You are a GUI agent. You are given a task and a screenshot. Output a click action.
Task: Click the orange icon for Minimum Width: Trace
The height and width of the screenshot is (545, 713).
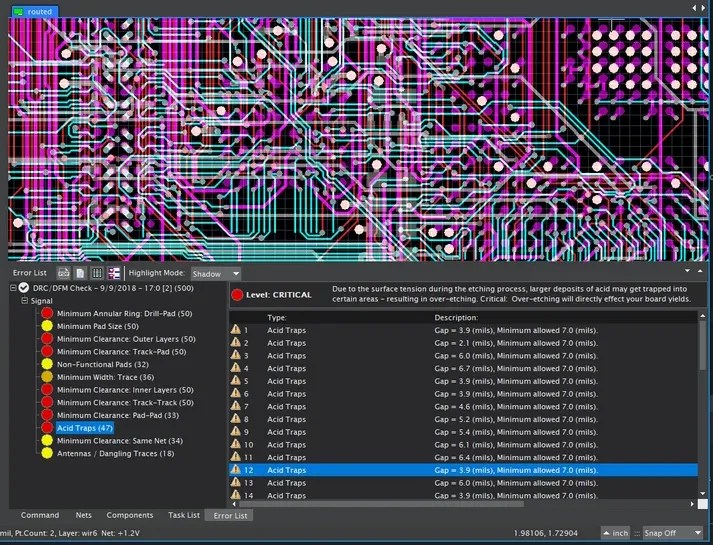click(47, 377)
